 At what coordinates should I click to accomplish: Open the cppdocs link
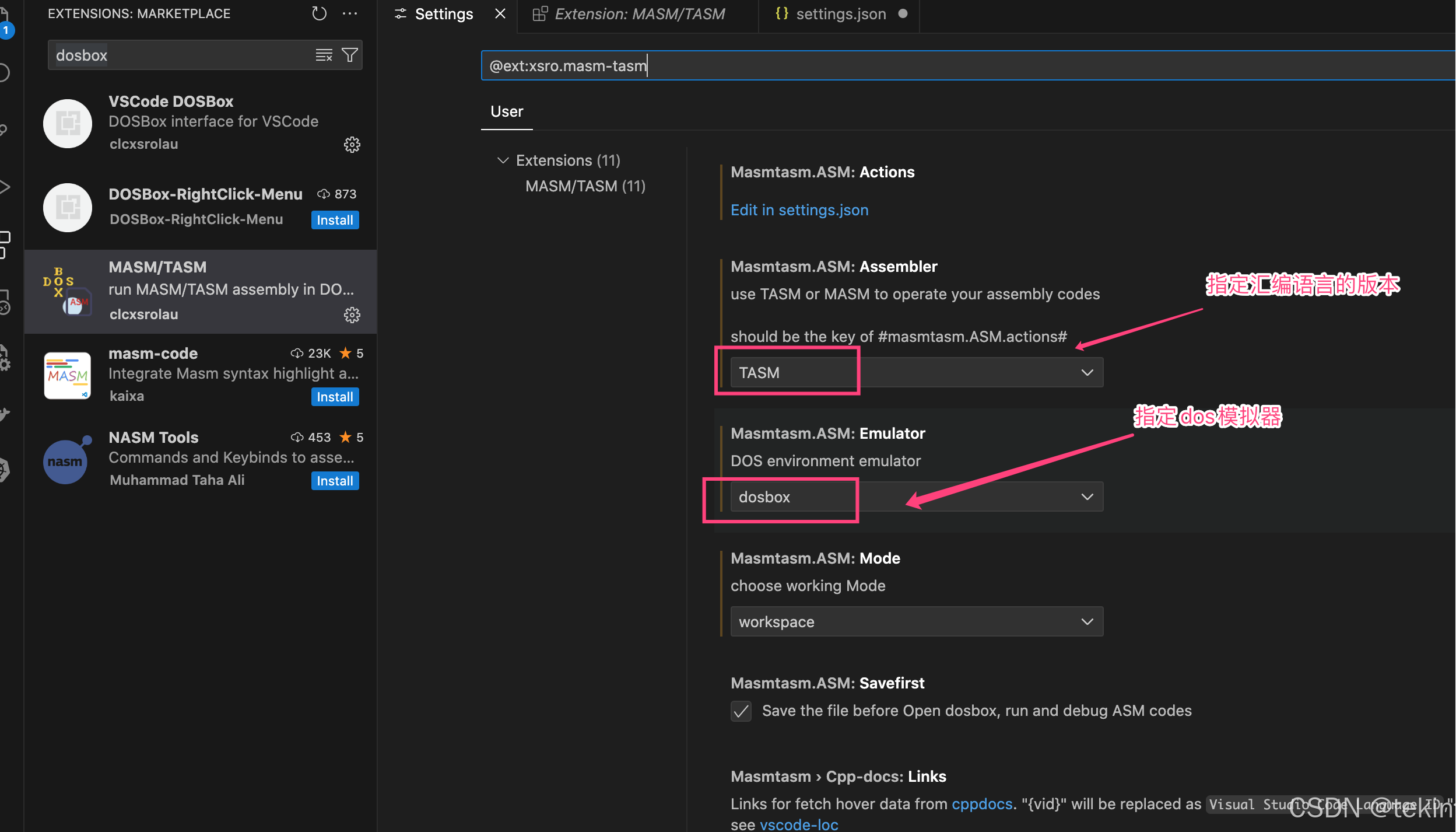tap(981, 804)
